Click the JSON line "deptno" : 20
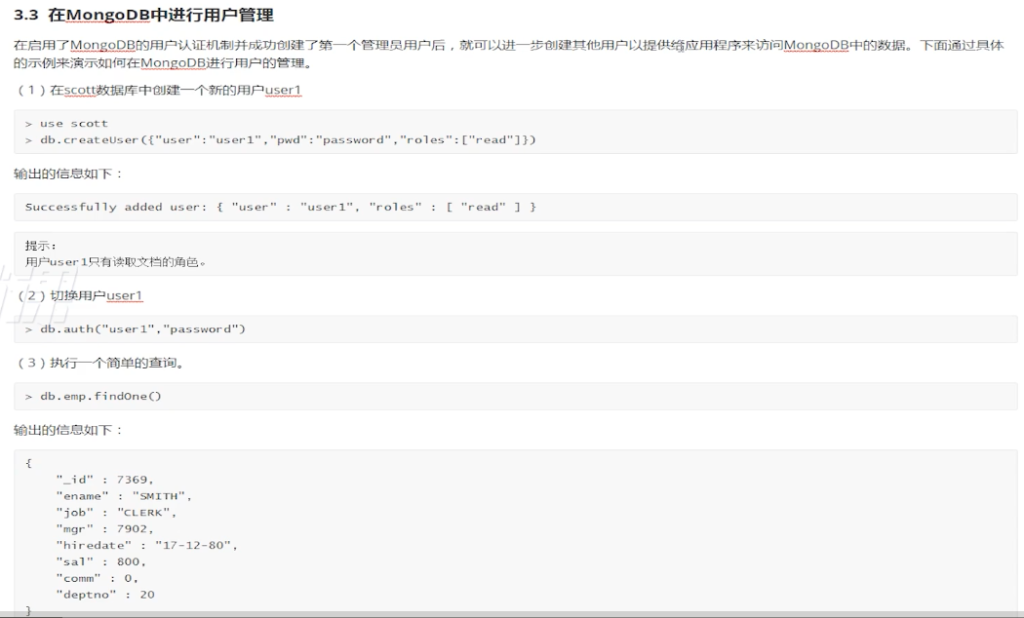The width and height of the screenshot is (1024, 618). pyautogui.click(x=105, y=594)
